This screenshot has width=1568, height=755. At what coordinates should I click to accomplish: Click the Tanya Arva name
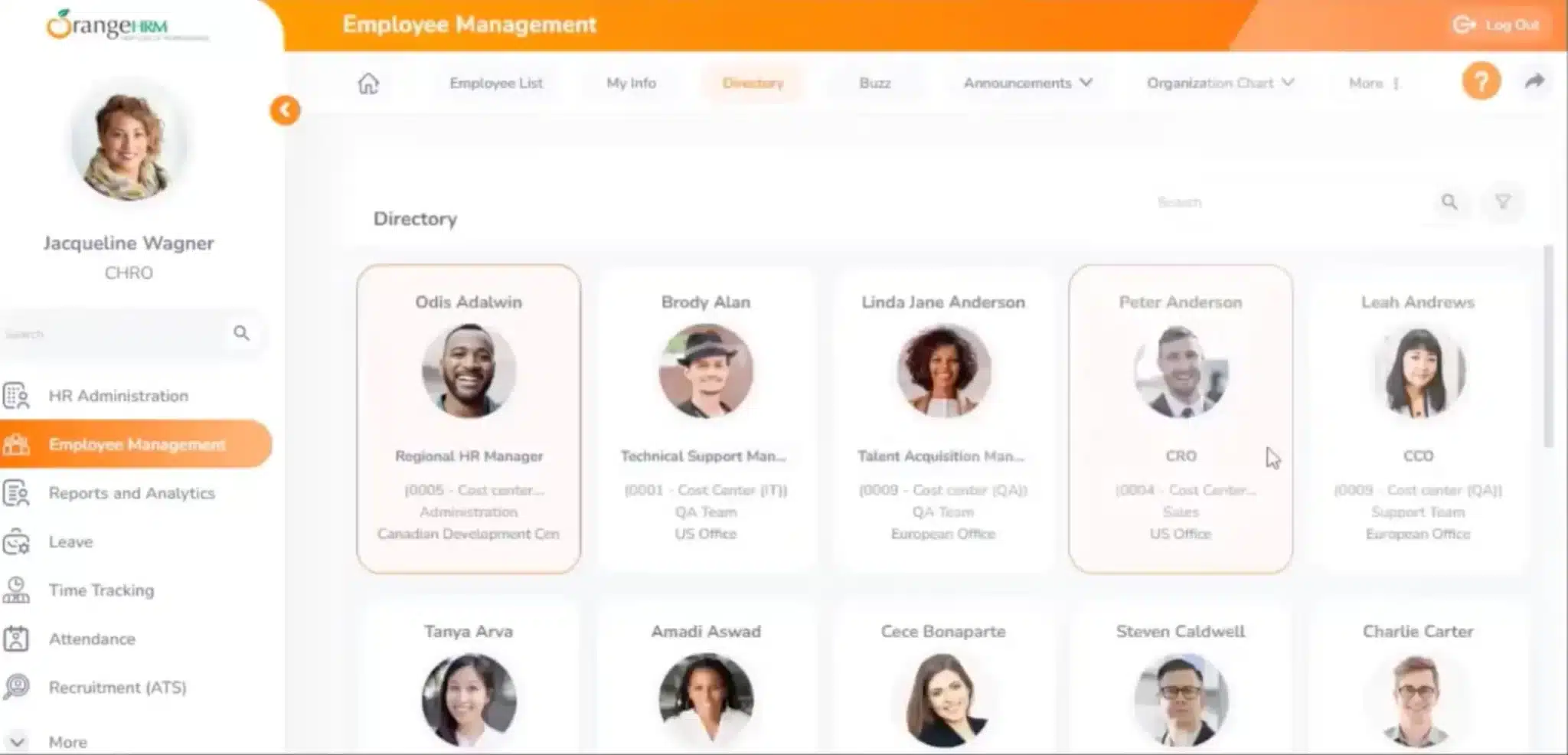(x=469, y=631)
